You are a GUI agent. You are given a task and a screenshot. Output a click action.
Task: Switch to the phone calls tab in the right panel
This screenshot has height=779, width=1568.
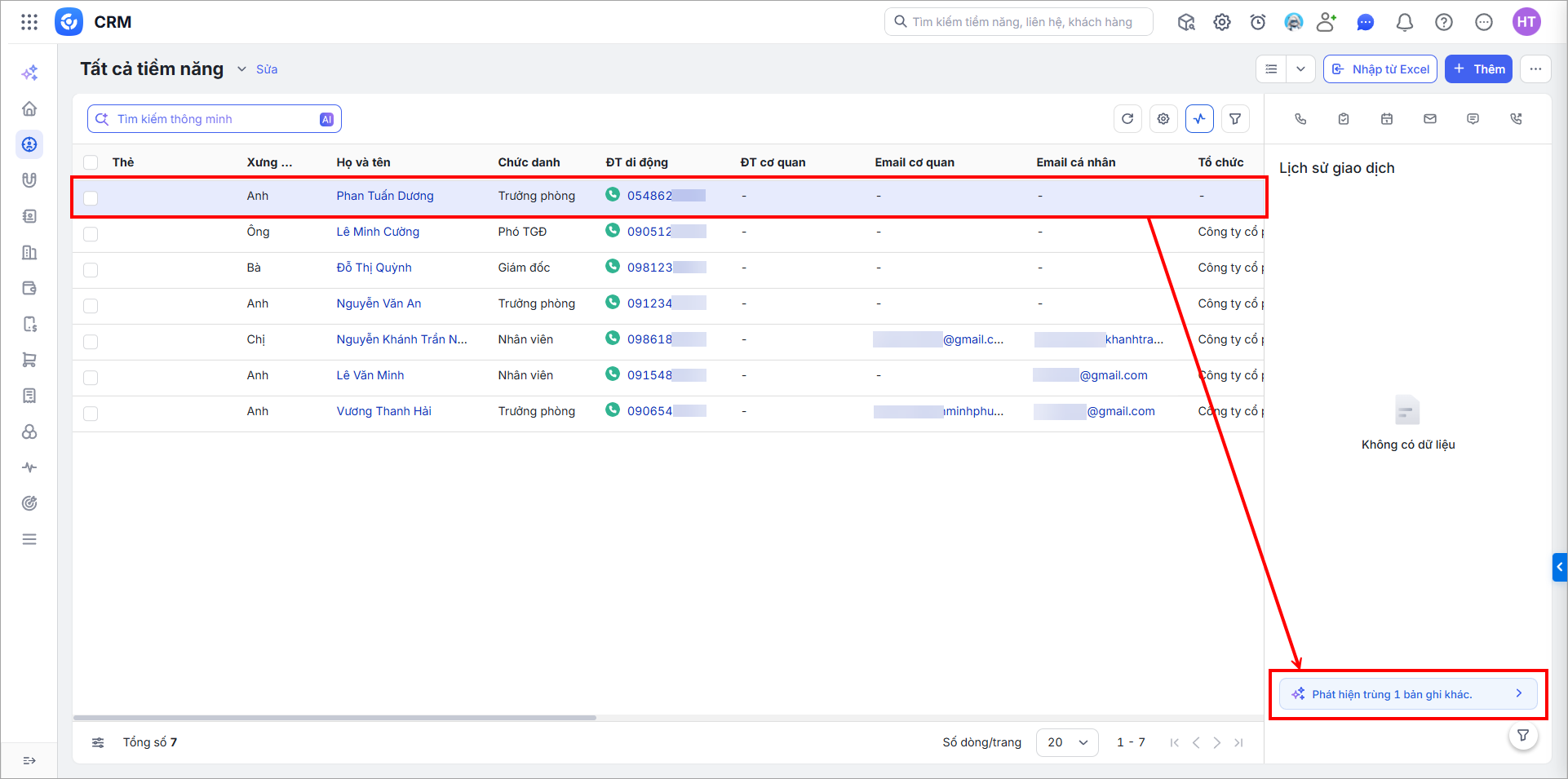[x=1300, y=119]
